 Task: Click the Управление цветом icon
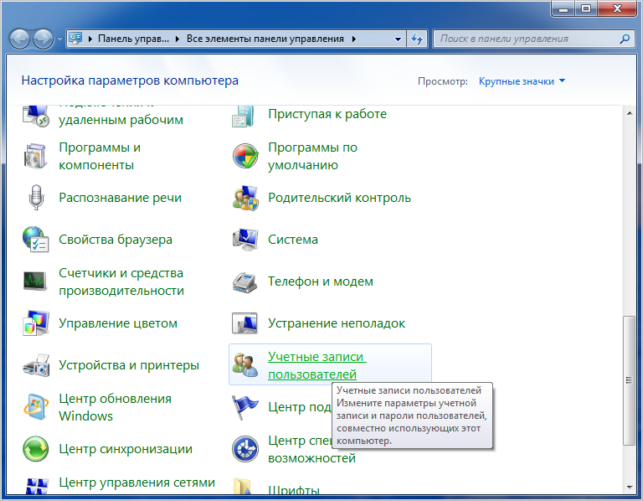(x=36, y=323)
